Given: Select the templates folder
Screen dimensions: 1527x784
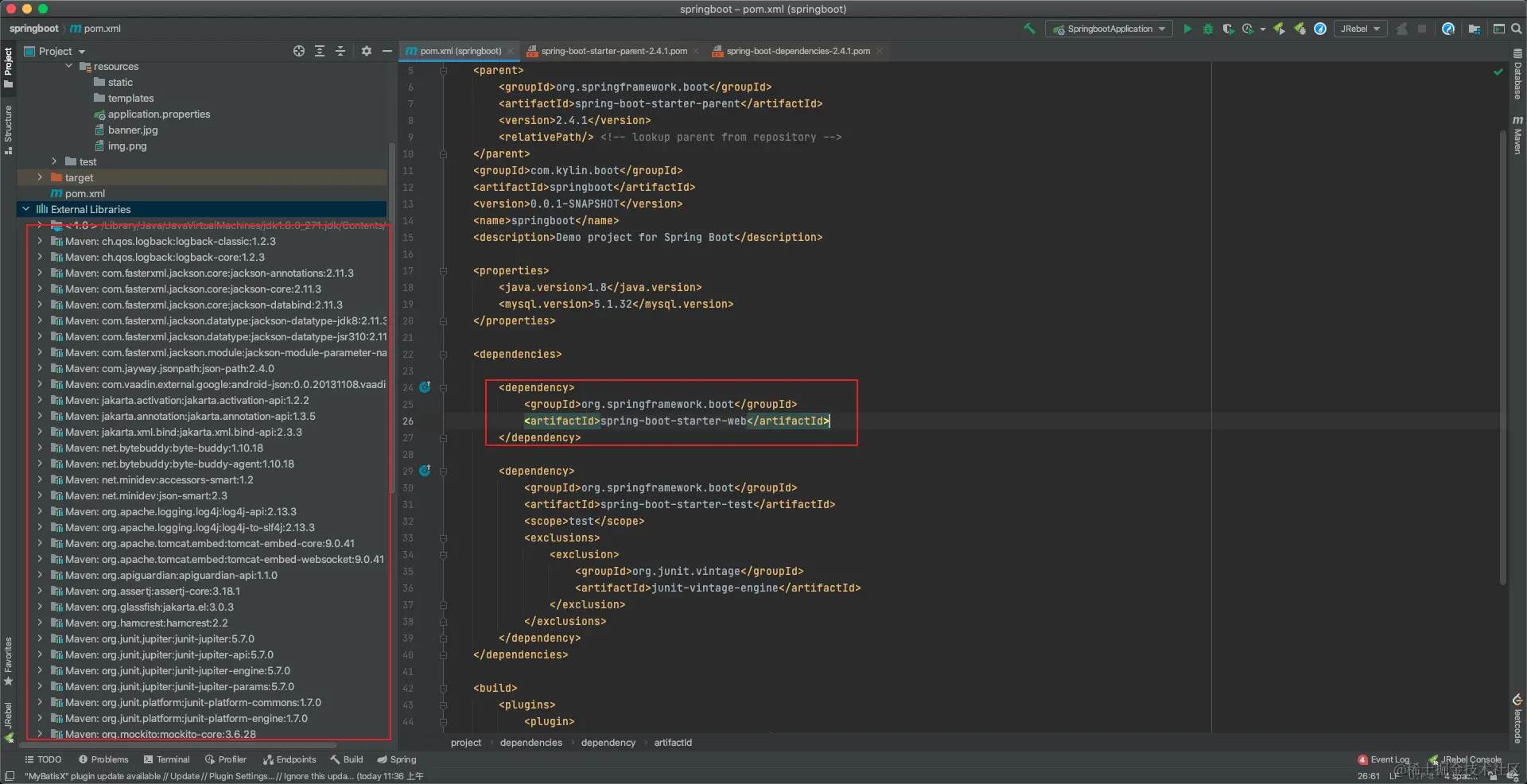Looking at the screenshot, I should pos(123,99).
